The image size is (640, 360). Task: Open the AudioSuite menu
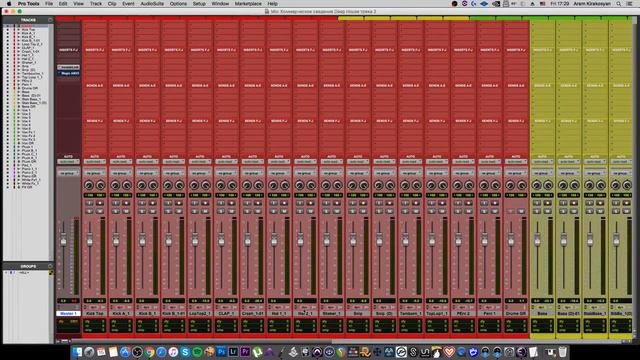[152, 4]
